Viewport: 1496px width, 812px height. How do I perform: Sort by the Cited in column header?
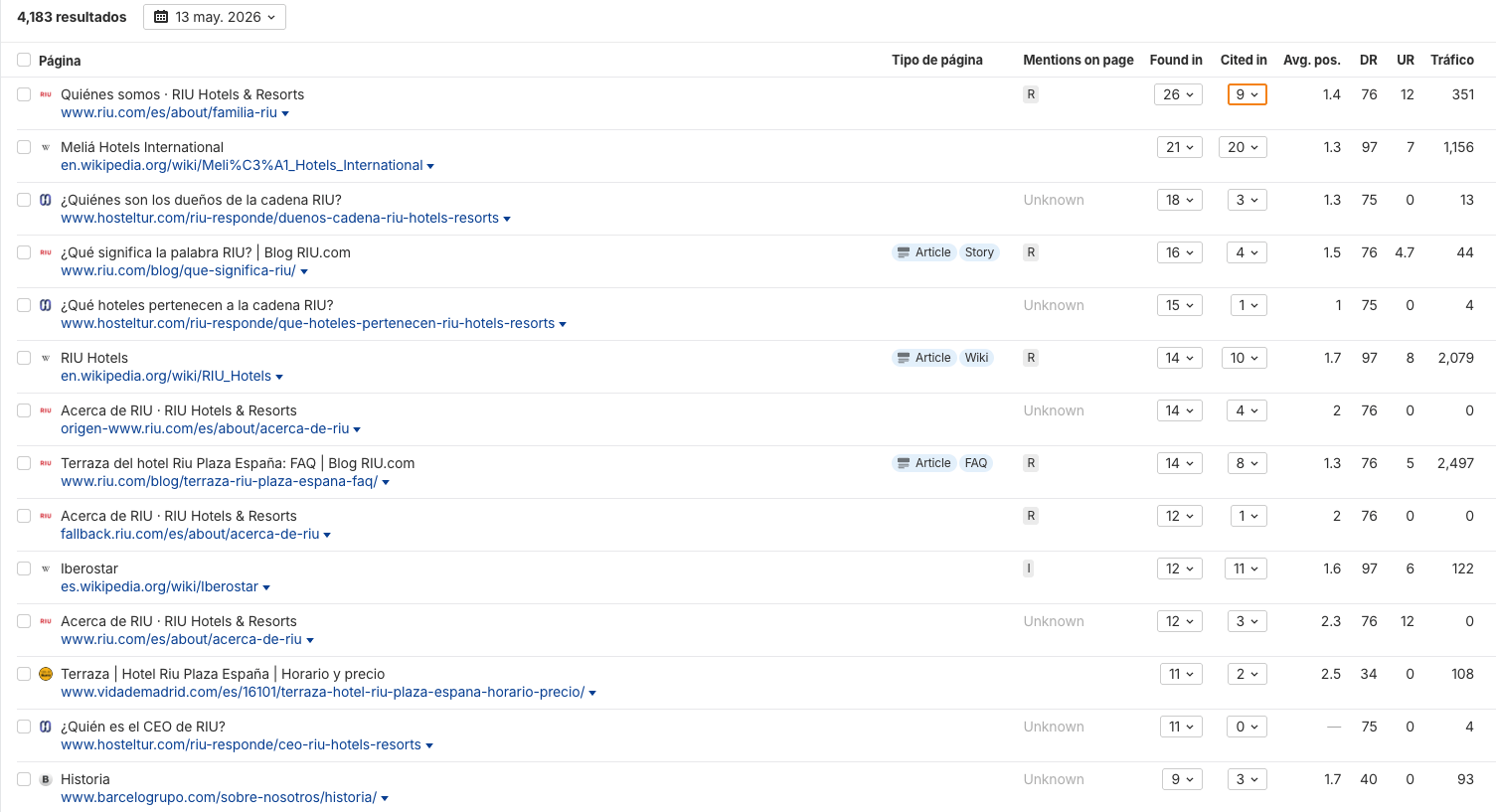tap(1244, 60)
